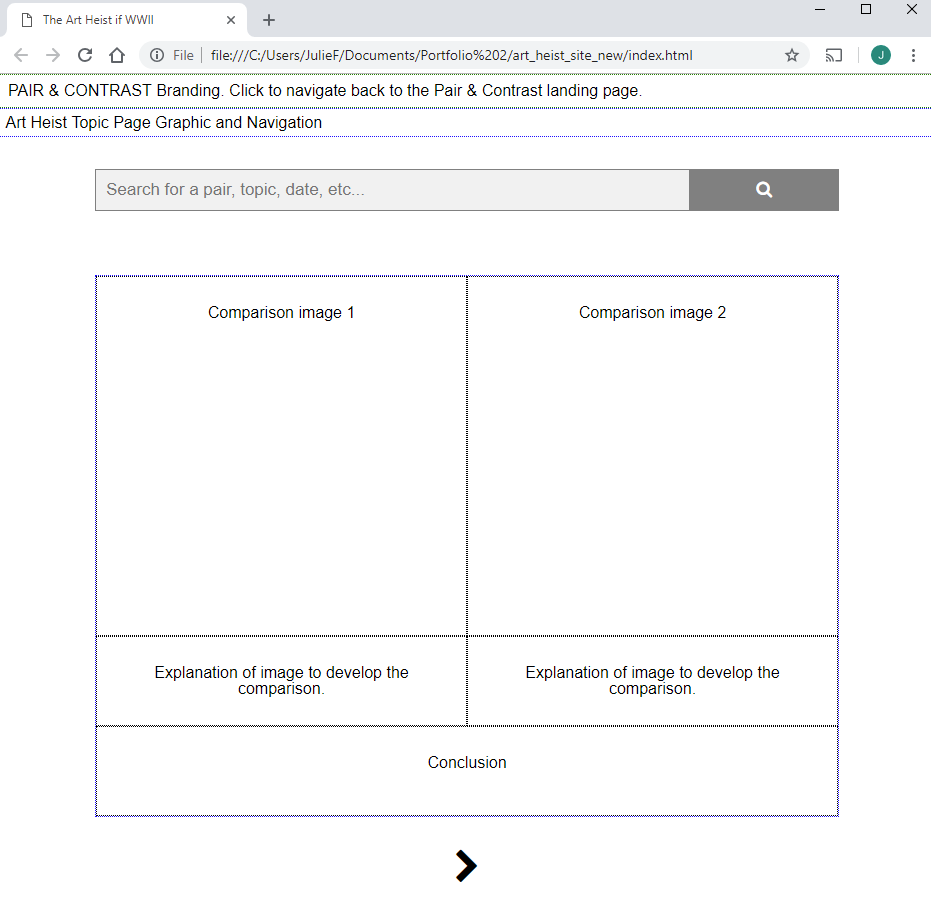This screenshot has width=931, height=924.
Task: Click inside the search for a pair field
Action: point(391,189)
